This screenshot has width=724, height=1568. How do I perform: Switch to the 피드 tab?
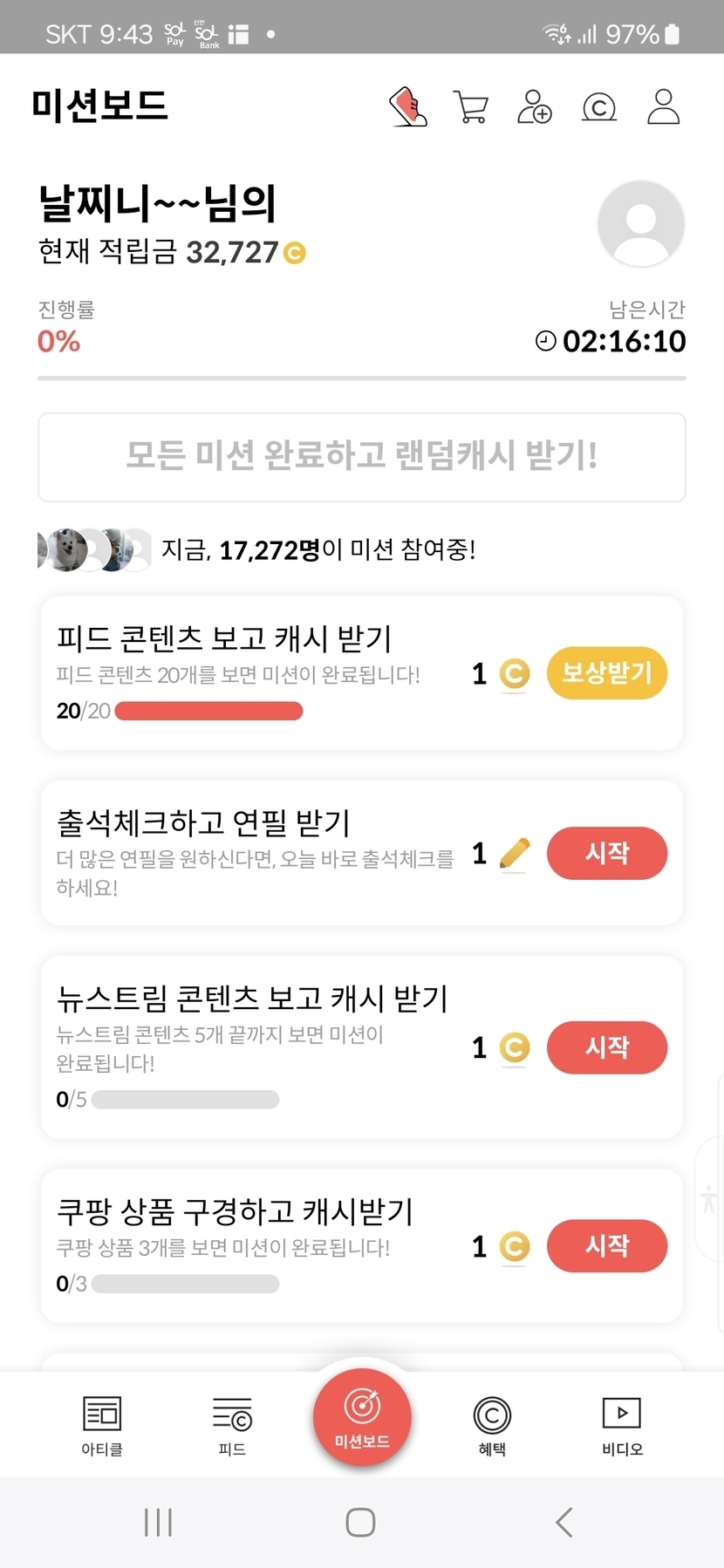coord(232,1423)
